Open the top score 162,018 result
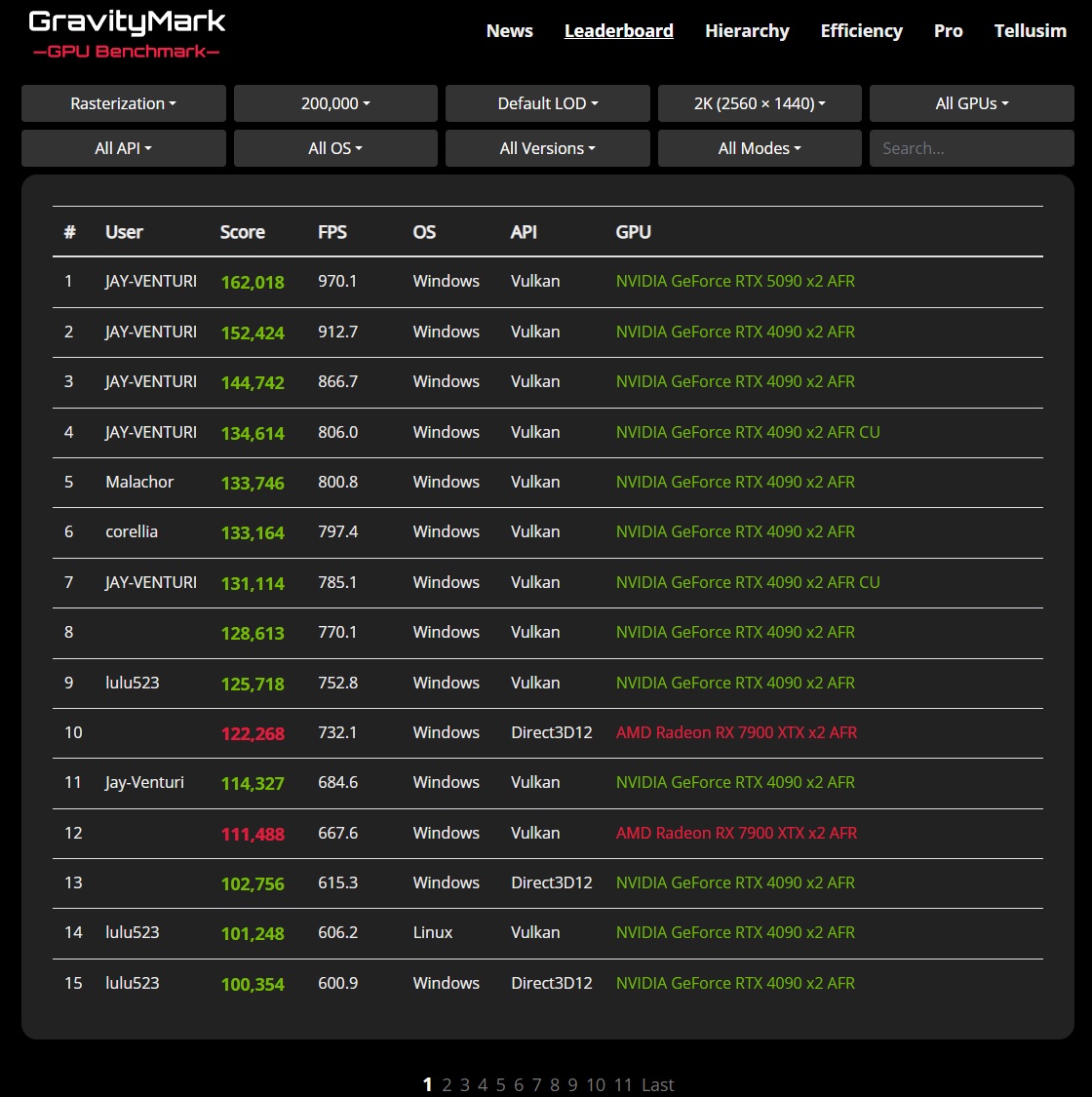1092x1097 pixels. point(253,283)
